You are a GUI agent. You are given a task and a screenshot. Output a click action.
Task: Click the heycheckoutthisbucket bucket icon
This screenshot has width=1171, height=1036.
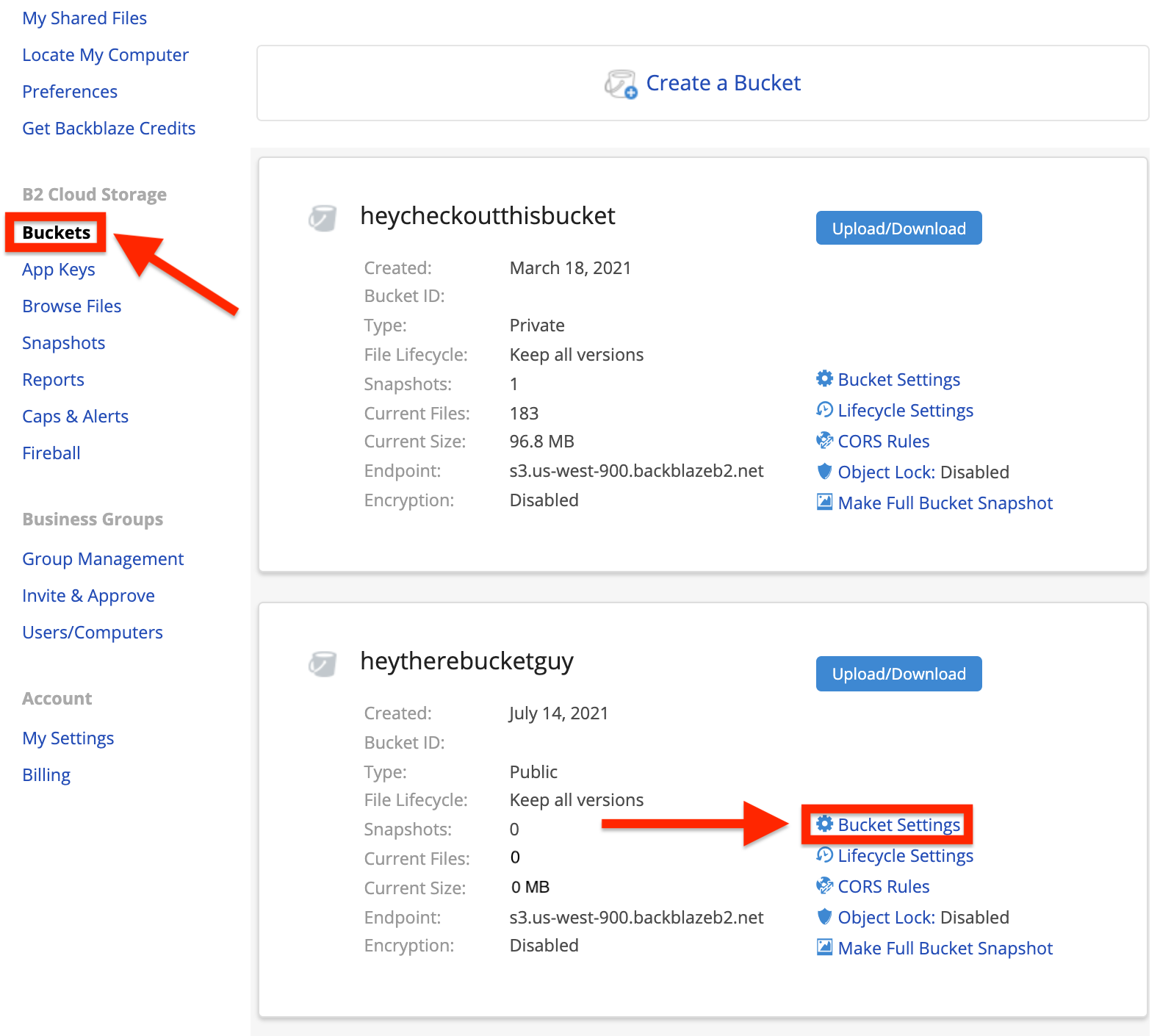(323, 218)
